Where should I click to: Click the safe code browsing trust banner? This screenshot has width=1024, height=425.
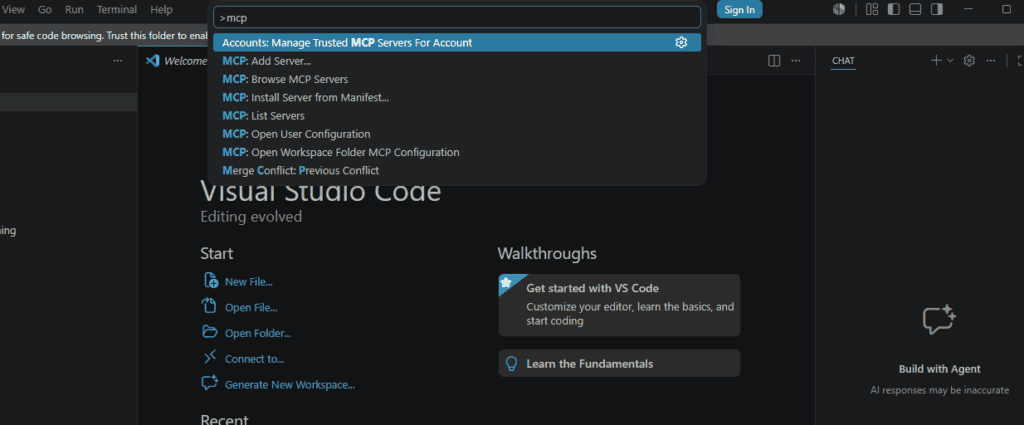coord(104,35)
